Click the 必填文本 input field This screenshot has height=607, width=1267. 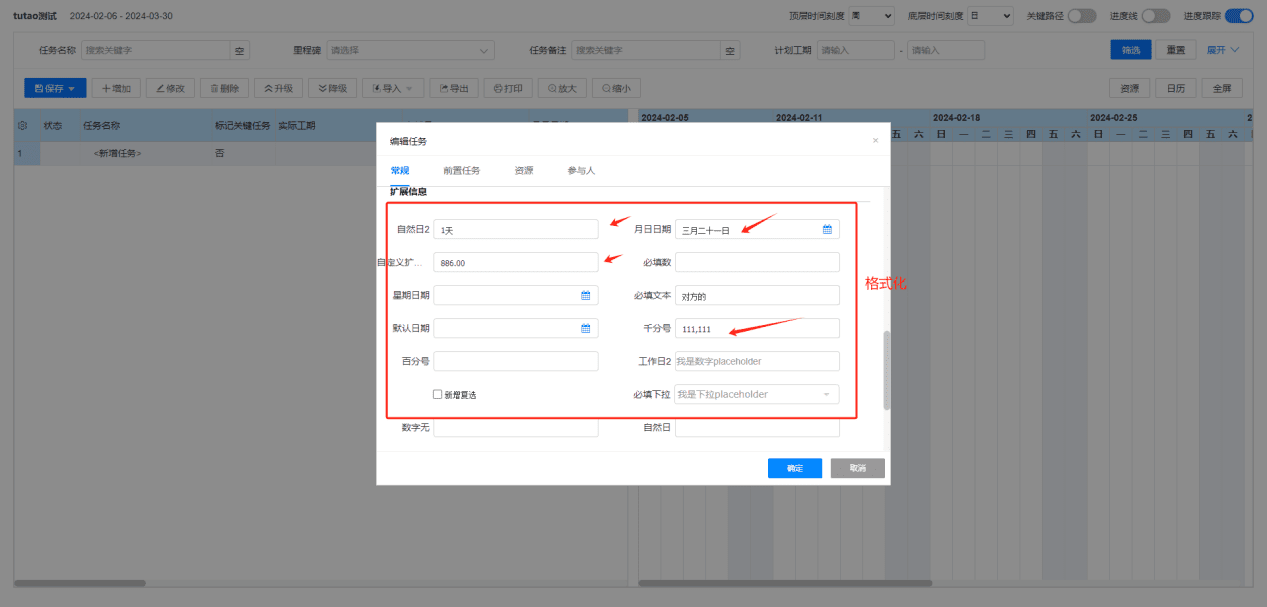[x=757, y=295]
